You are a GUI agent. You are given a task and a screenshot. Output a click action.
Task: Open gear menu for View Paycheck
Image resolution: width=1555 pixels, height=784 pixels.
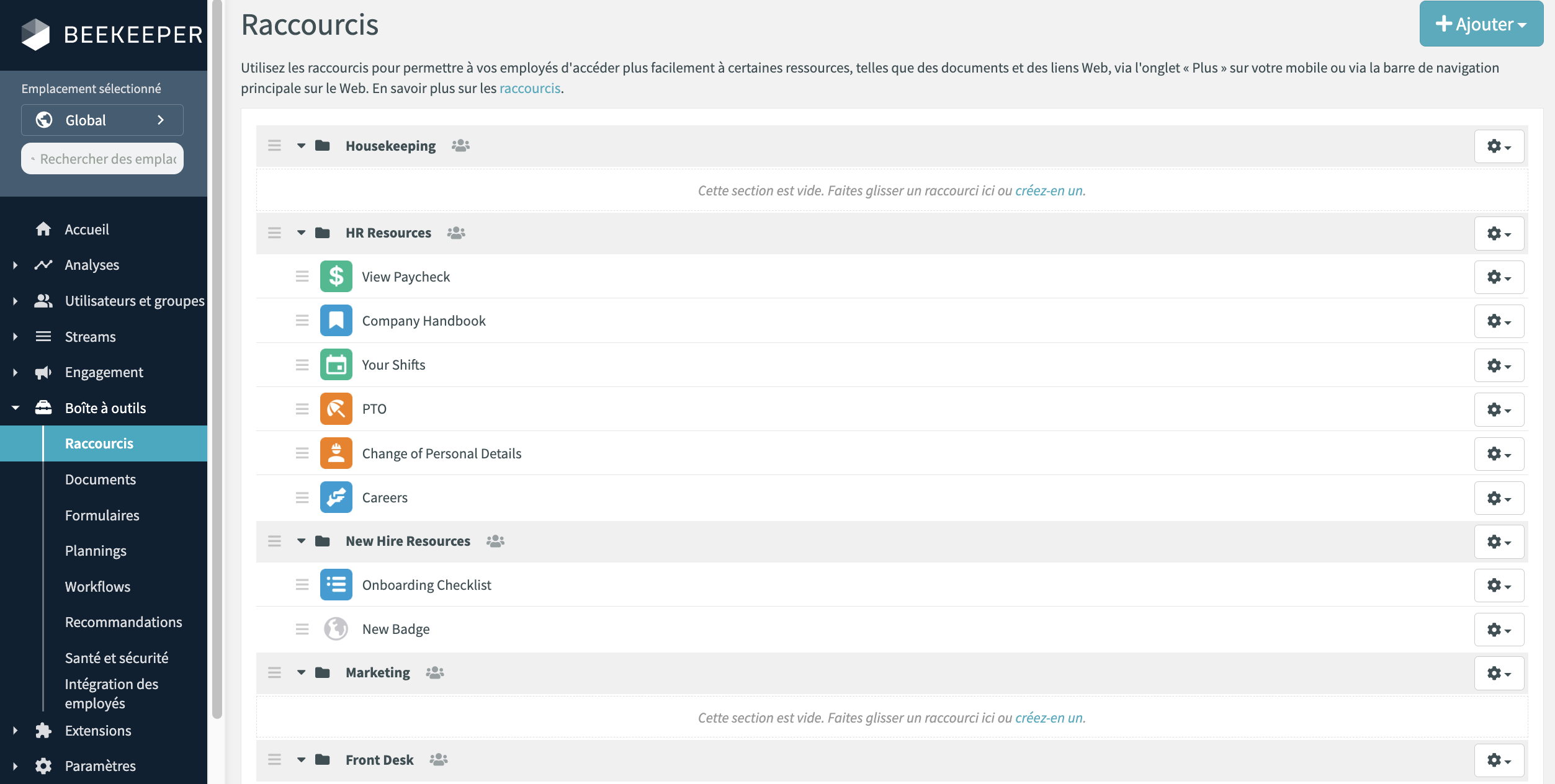(x=1499, y=277)
